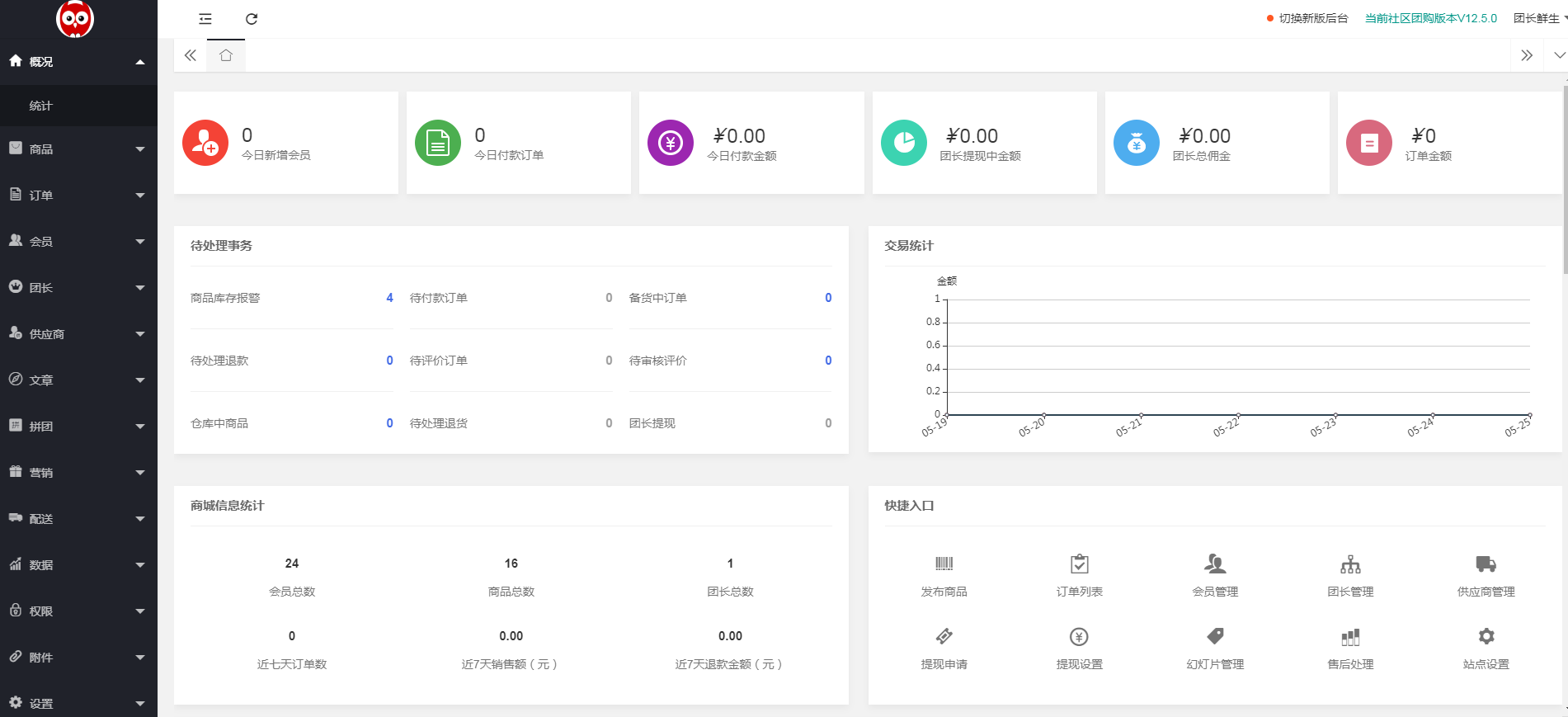Open the 团长管理 hierarchy shortcut icon
Viewport: 1568px width, 717px height.
pyautogui.click(x=1350, y=564)
